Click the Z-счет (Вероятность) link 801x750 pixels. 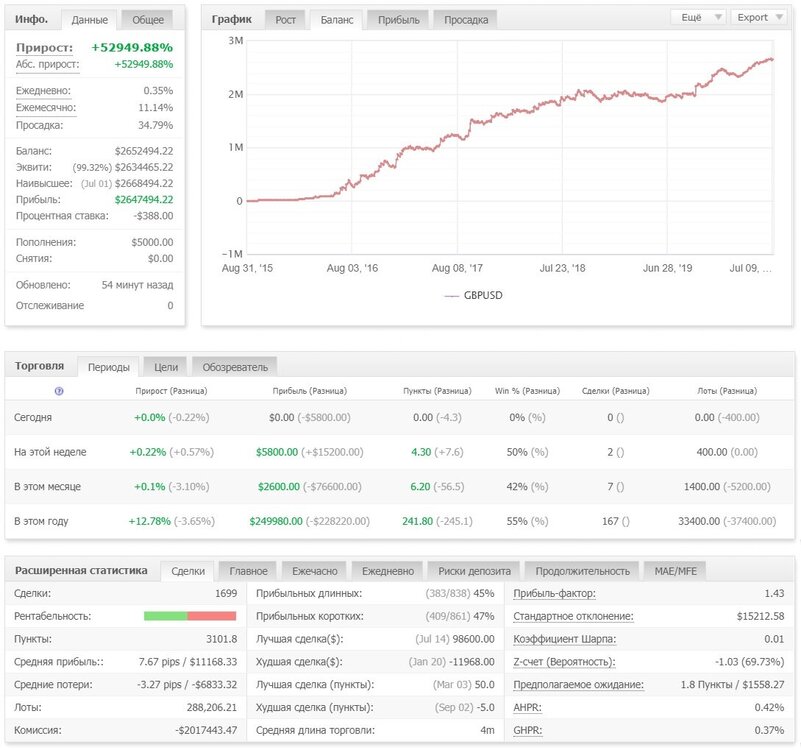point(564,662)
